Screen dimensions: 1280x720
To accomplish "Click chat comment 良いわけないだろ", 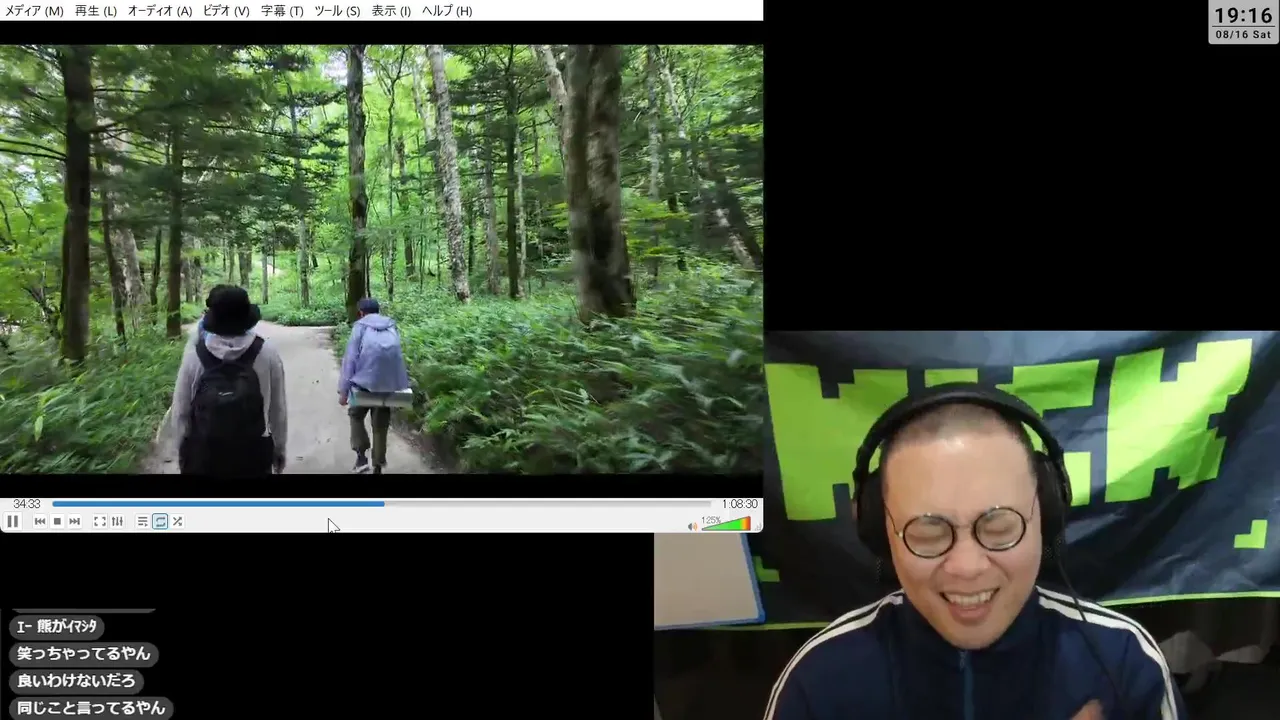I will tap(76, 681).
